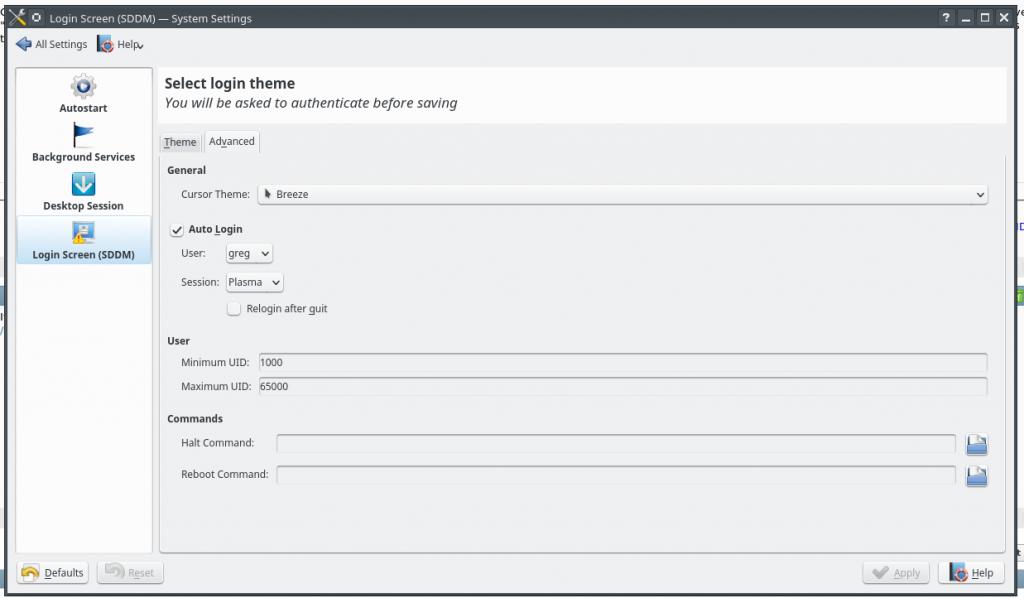Image resolution: width=1024 pixels, height=603 pixels.
Task: Click the Minimum UID input field
Action: point(622,362)
